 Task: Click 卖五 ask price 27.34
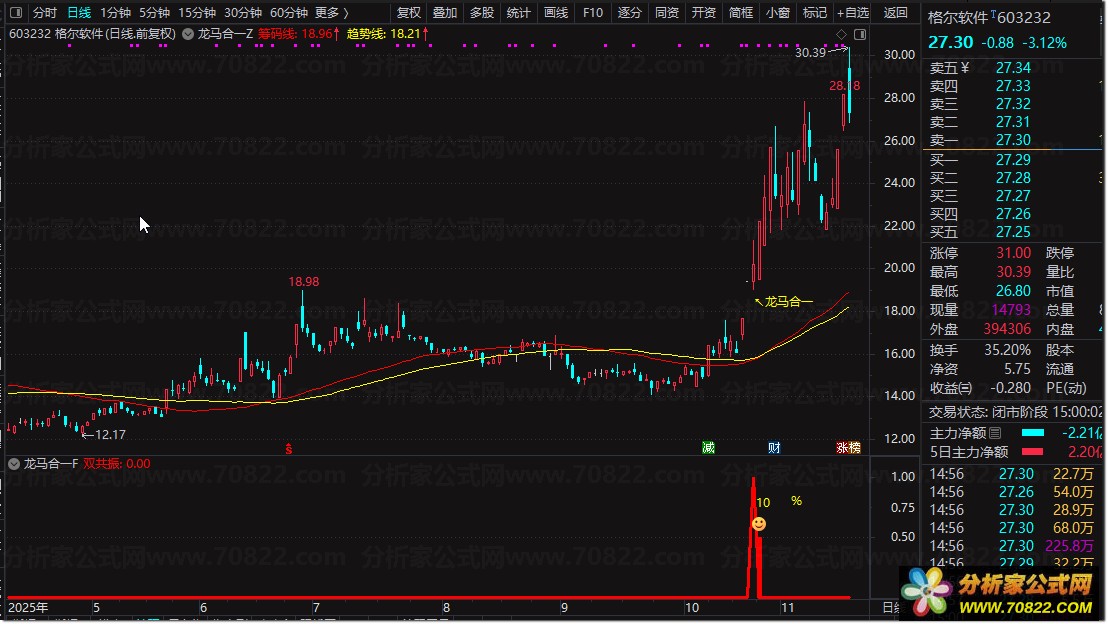(1014, 68)
